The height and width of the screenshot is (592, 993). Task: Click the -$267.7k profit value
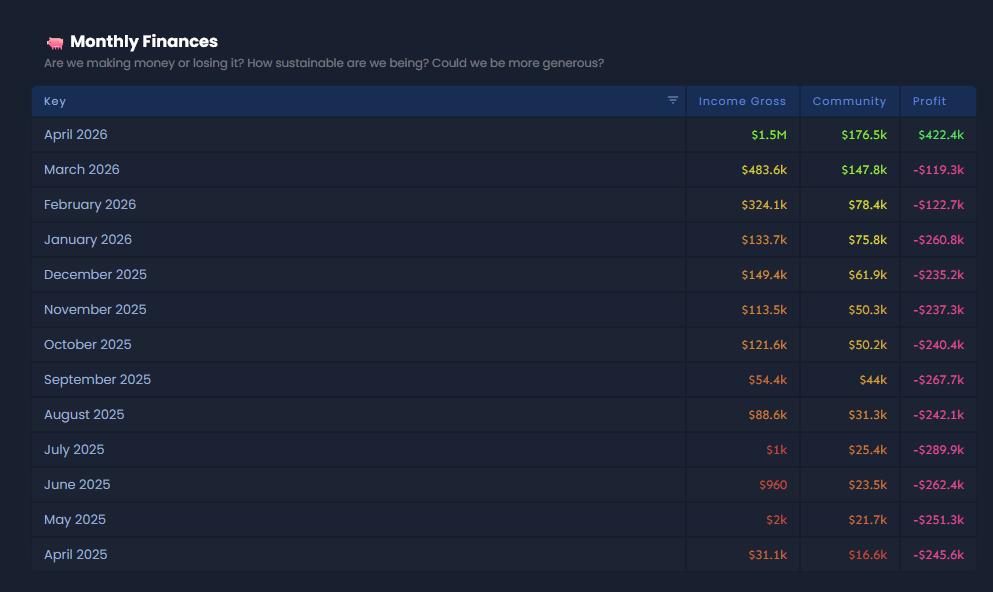pos(939,380)
